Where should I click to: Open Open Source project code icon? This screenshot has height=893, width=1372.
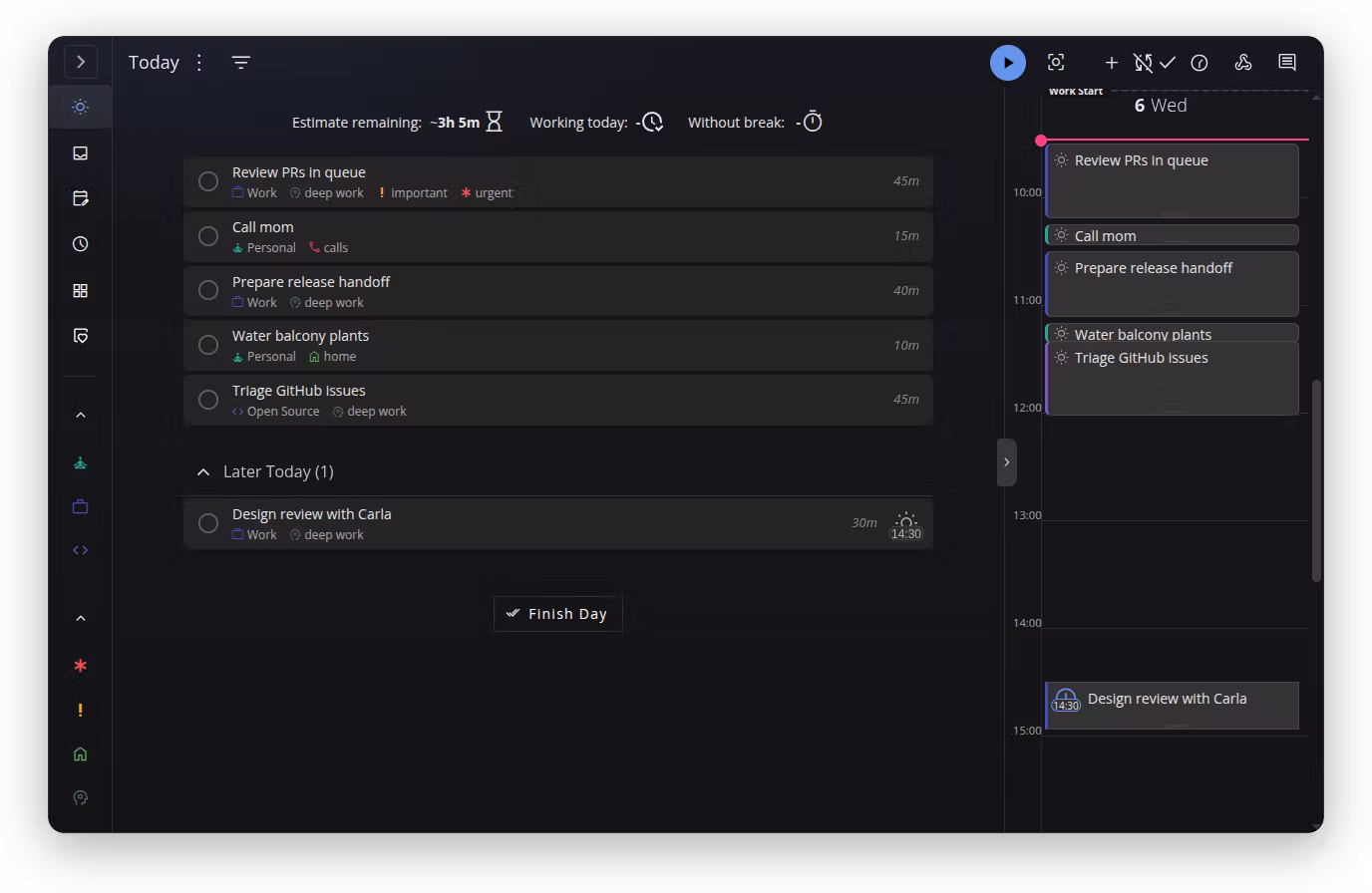pos(81,550)
